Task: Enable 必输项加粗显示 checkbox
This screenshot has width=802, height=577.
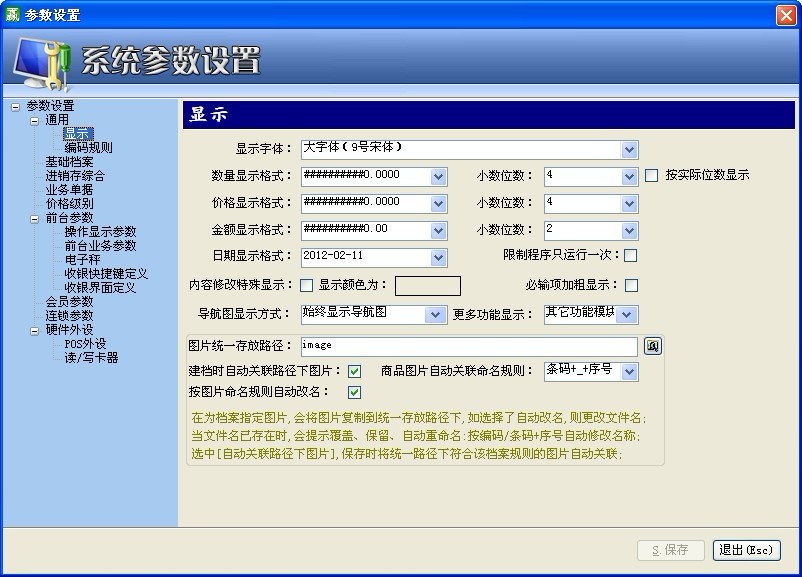Action: pyautogui.click(x=632, y=285)
